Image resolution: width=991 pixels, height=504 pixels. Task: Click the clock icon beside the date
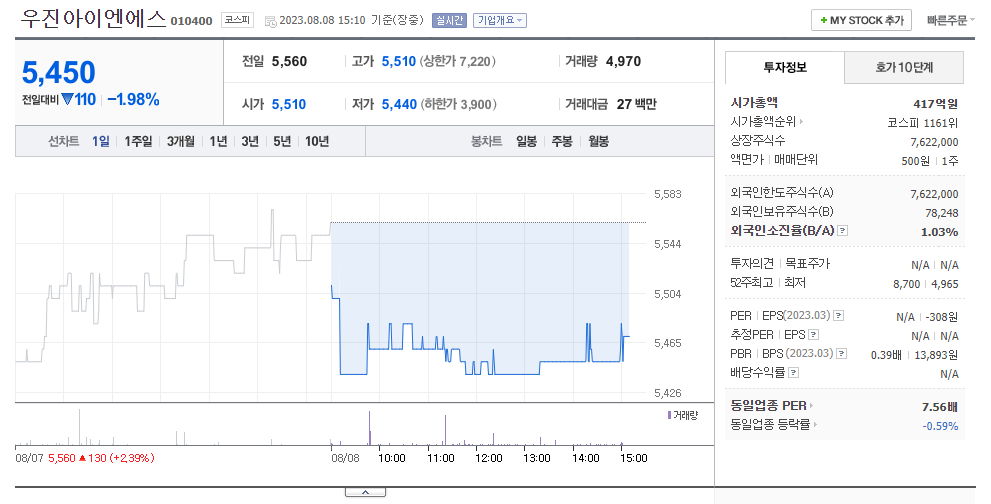271,21
